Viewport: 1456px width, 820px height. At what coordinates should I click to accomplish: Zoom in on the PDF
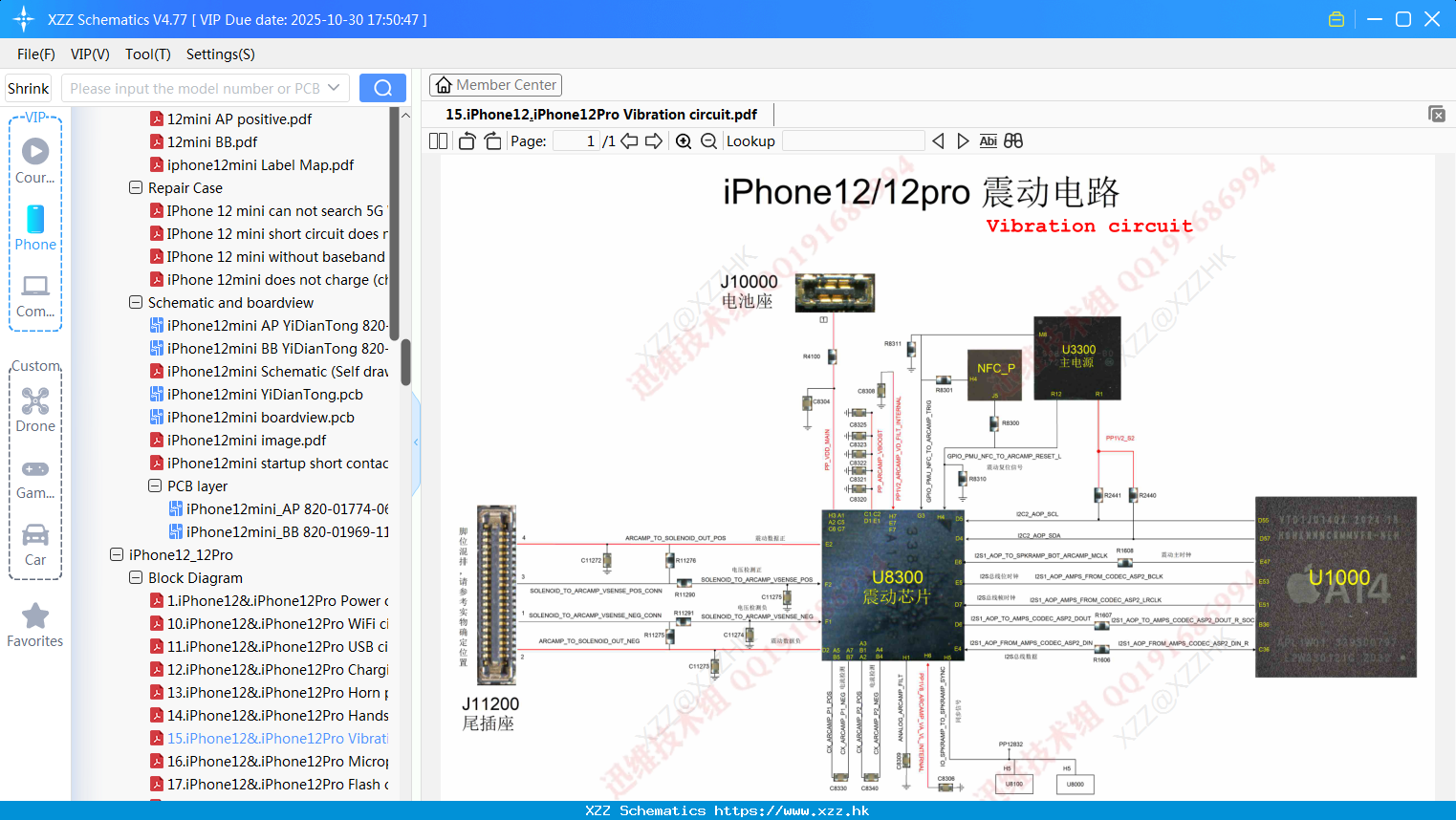coord(684,141)
